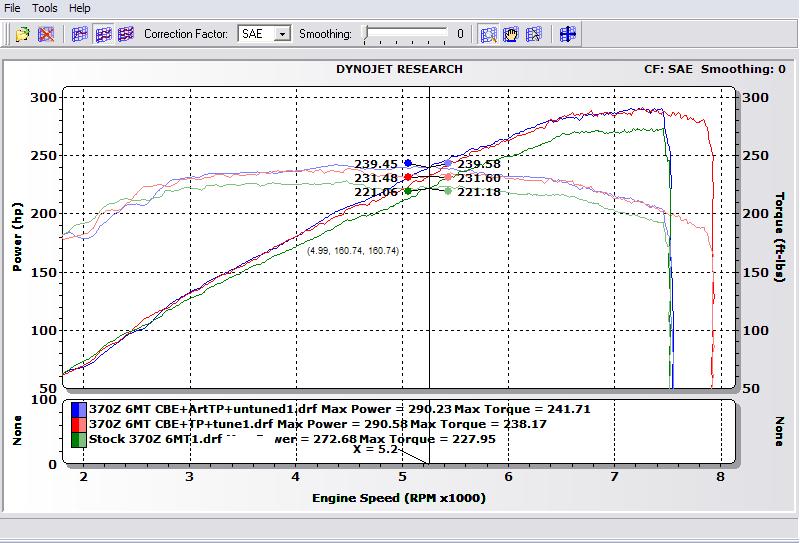
Task: Click the remove graph icon with red X
Action: pyautogui.click(x=46, y=34)
